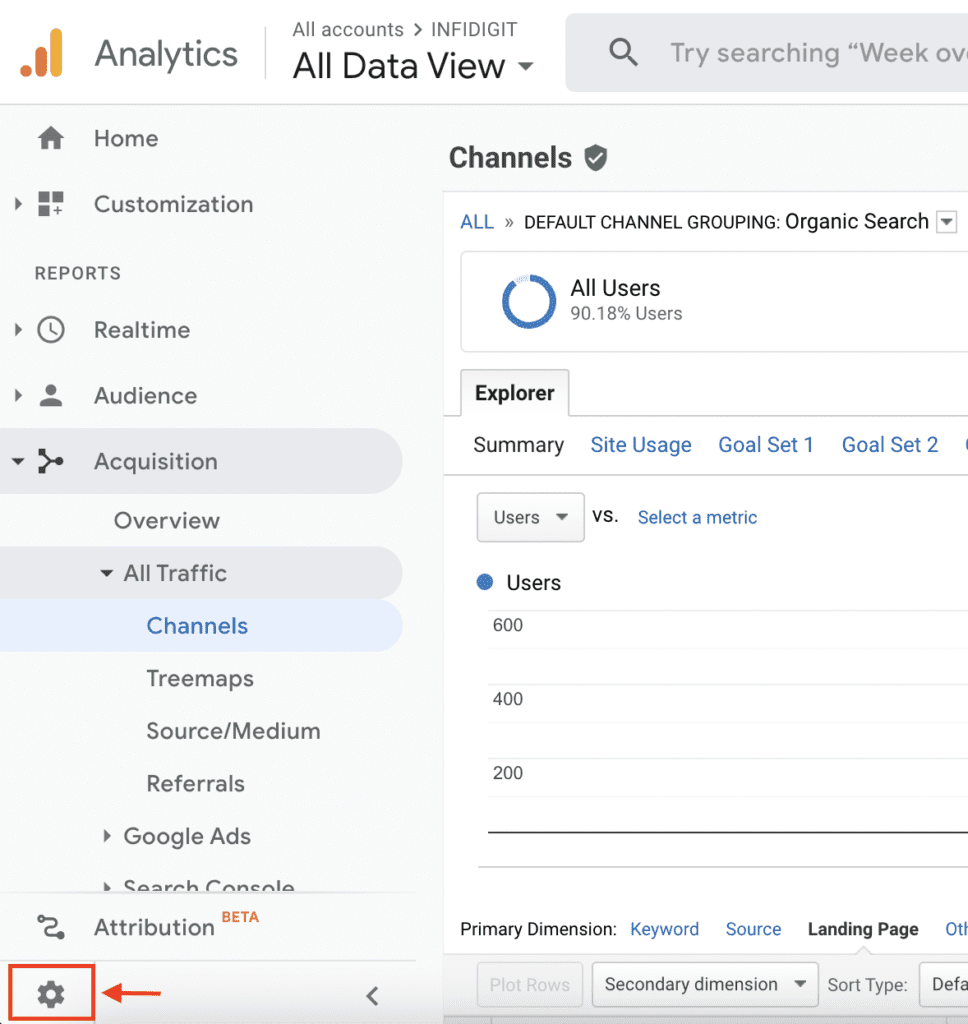Click the Select a metric link
The height and width of the screenshot is (1024, 968).
pyautogui.click(x=697, y=517)
